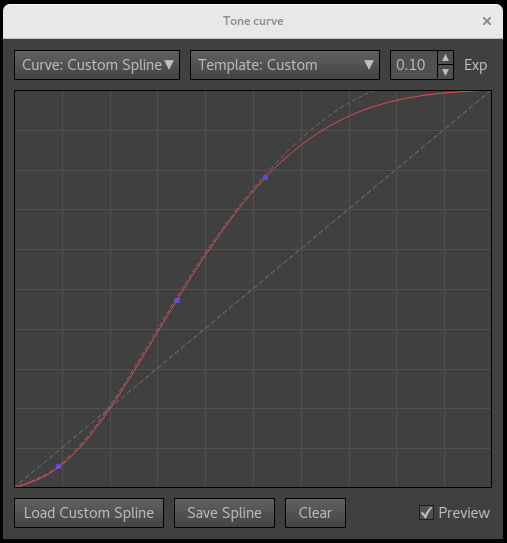
Task: Click the Save Spline button
Action: (224, 513)
